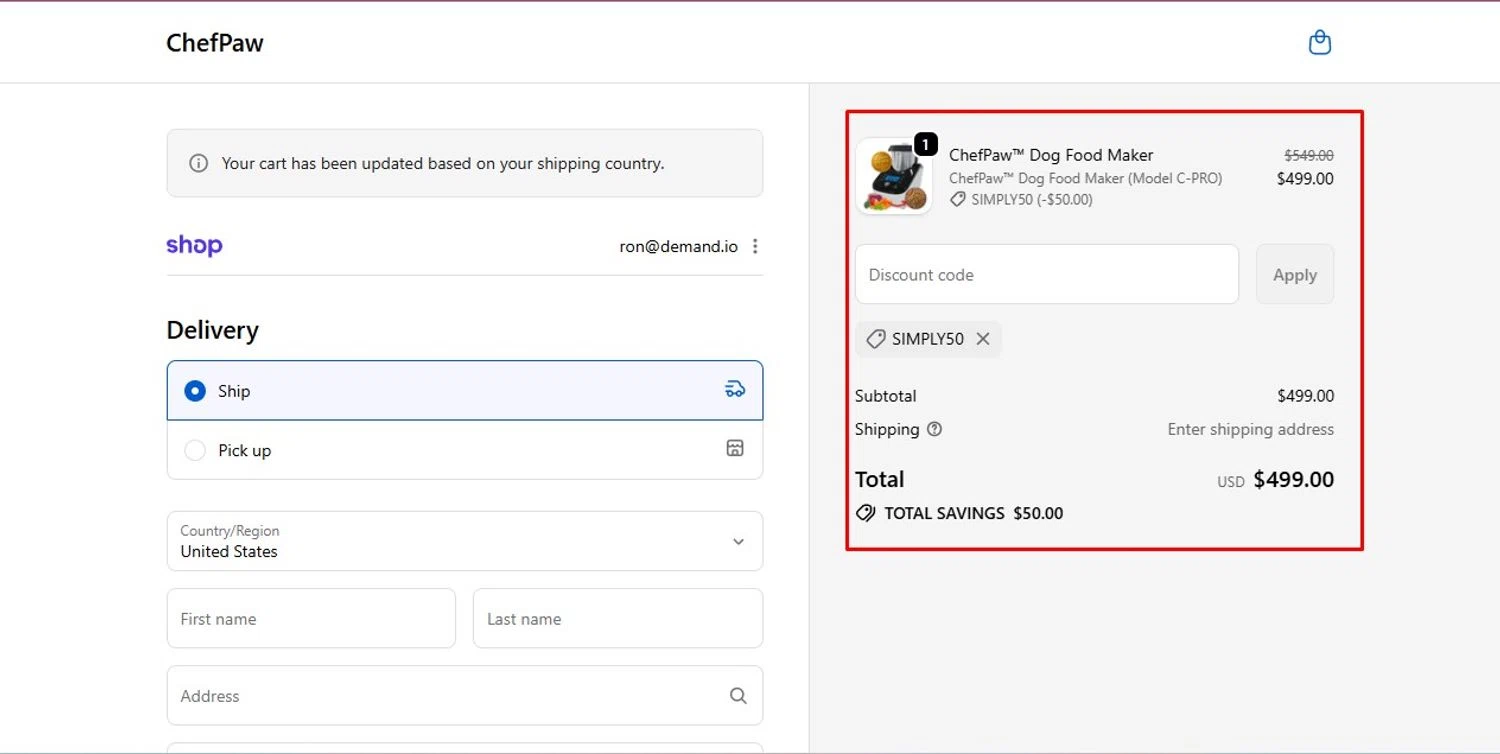Click the Discount code input field

click(1047, 274)
